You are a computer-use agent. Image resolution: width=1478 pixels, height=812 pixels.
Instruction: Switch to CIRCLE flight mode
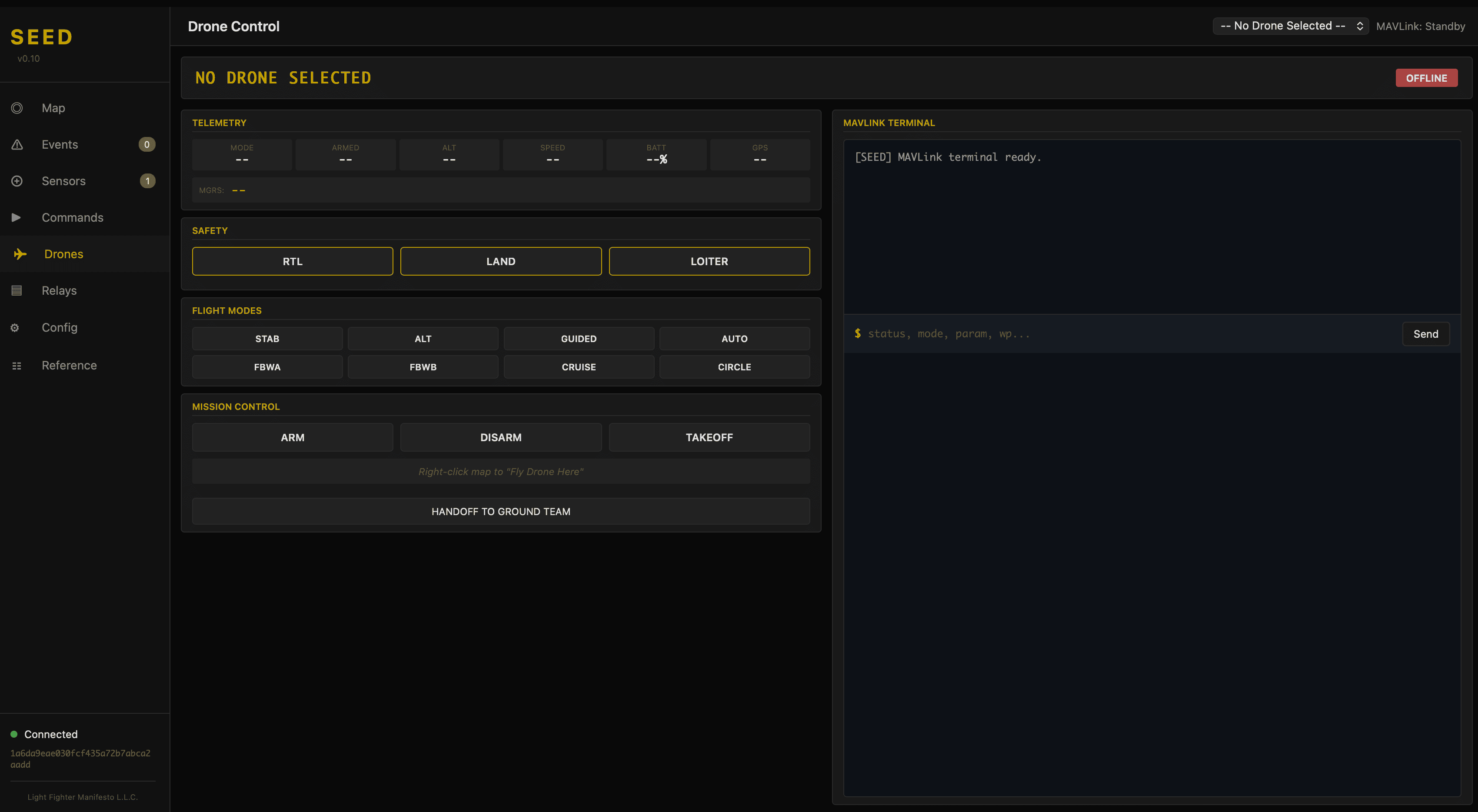click(x=734, y=367)
